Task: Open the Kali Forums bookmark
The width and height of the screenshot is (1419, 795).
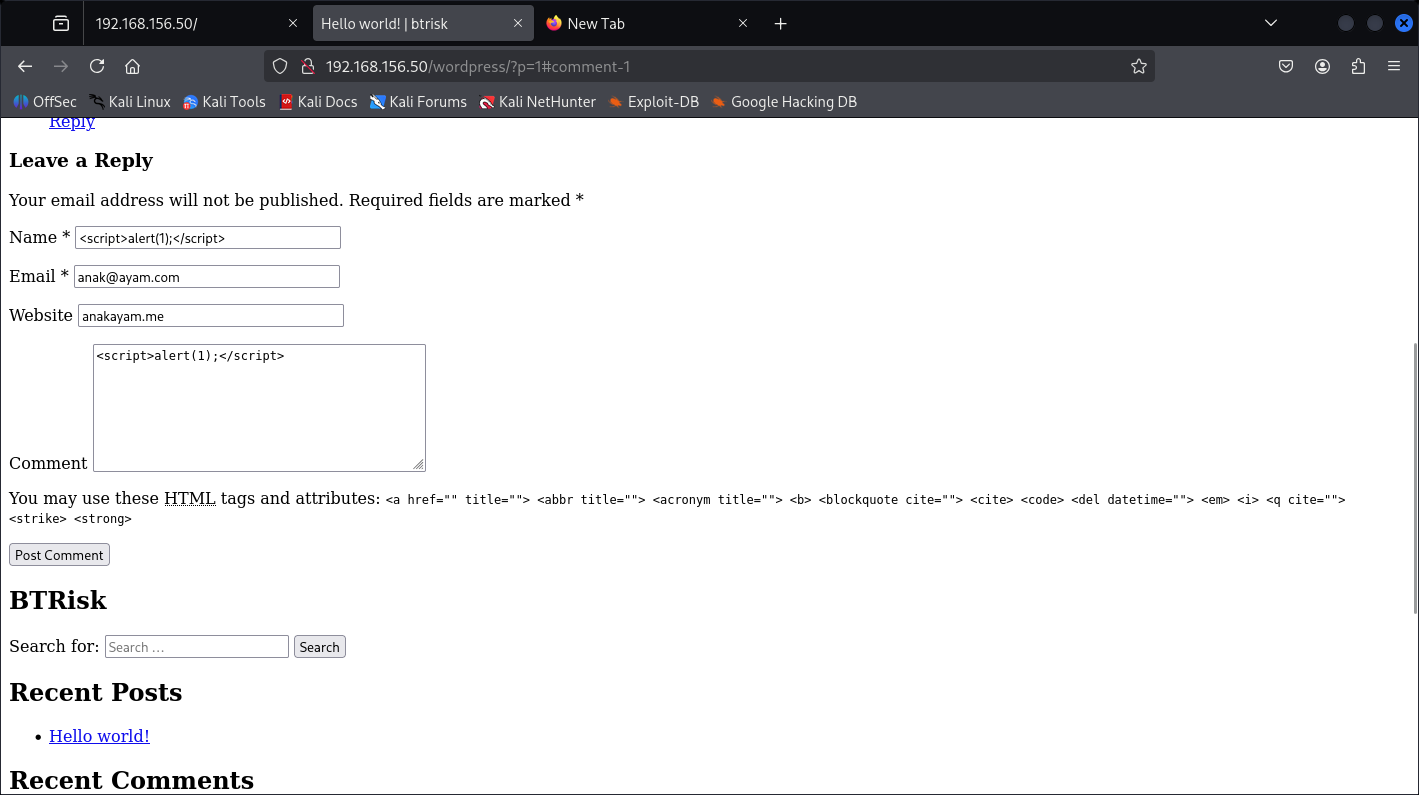Action: (418, 102)
